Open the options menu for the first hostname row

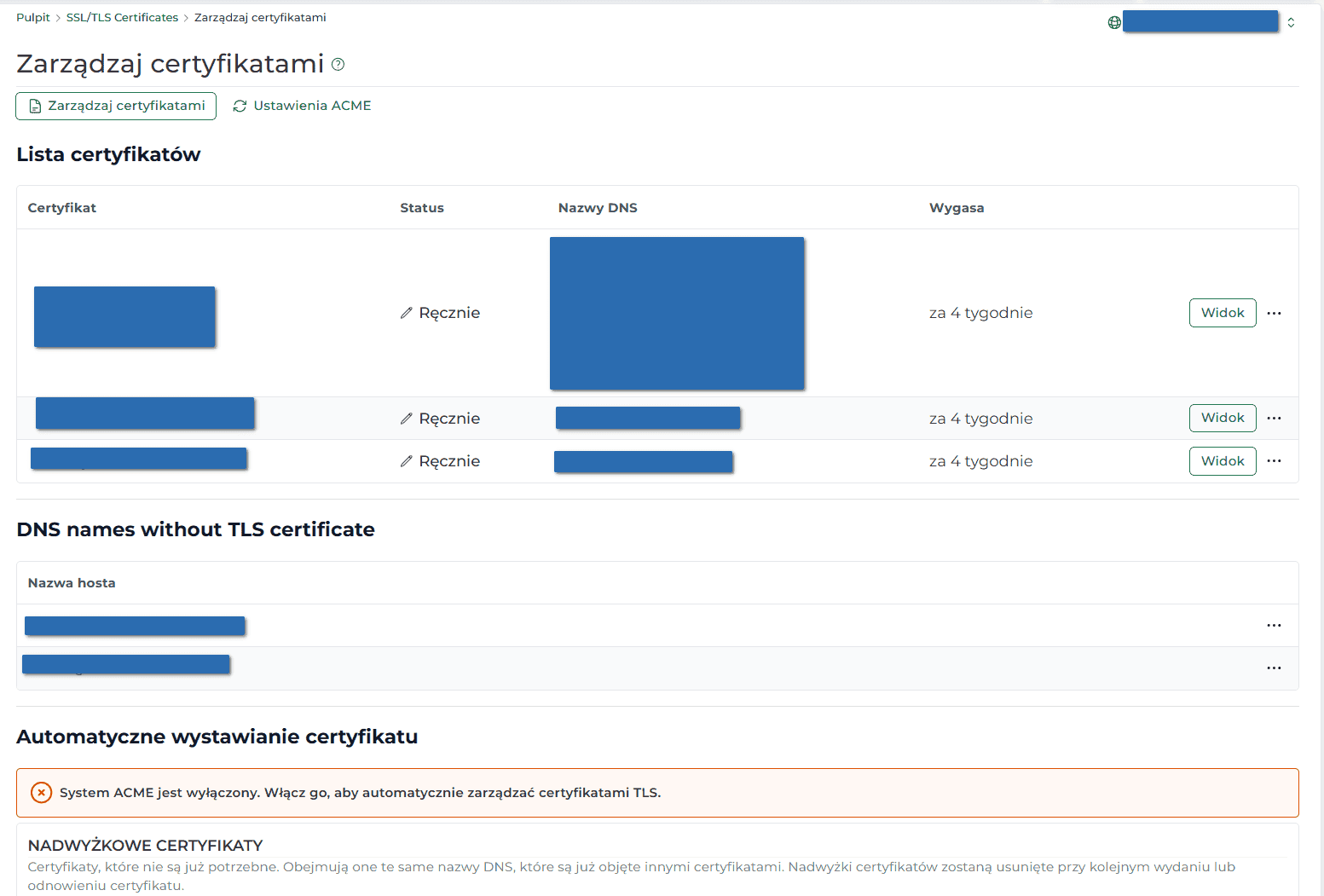(x=1274, y=626)
